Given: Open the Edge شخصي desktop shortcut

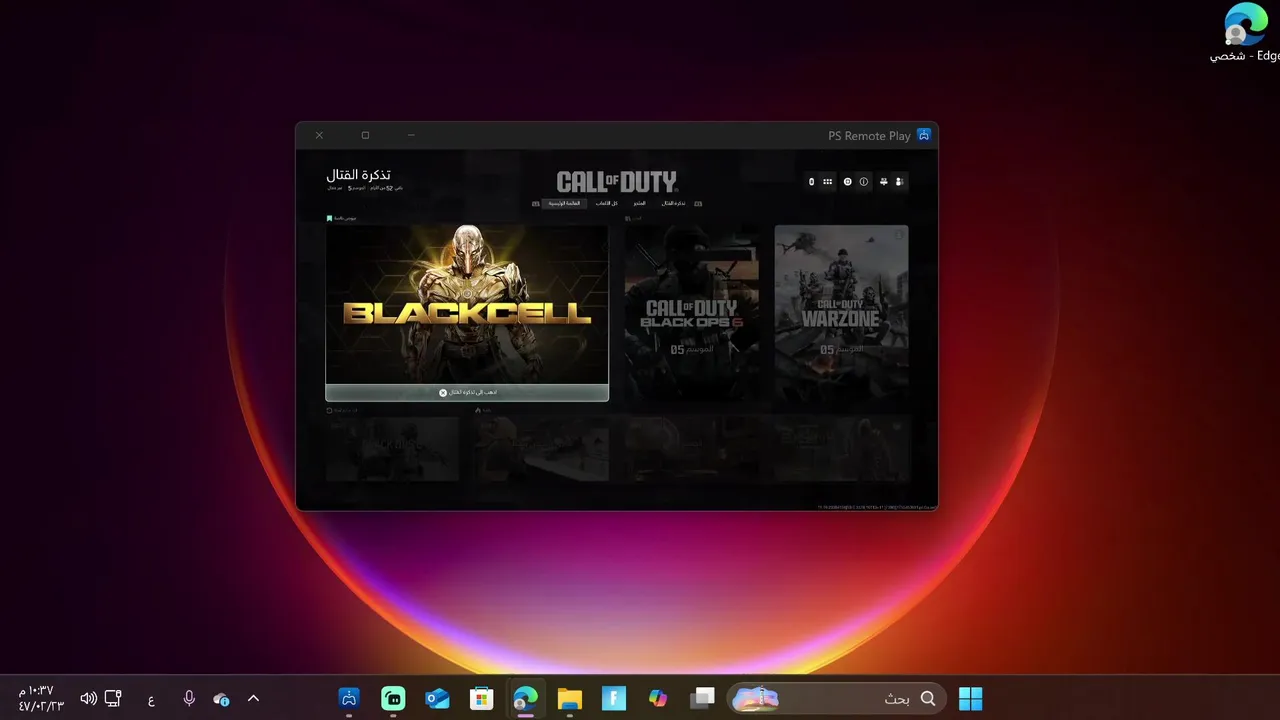Looking at the screenshot, I should point(1245,33).
